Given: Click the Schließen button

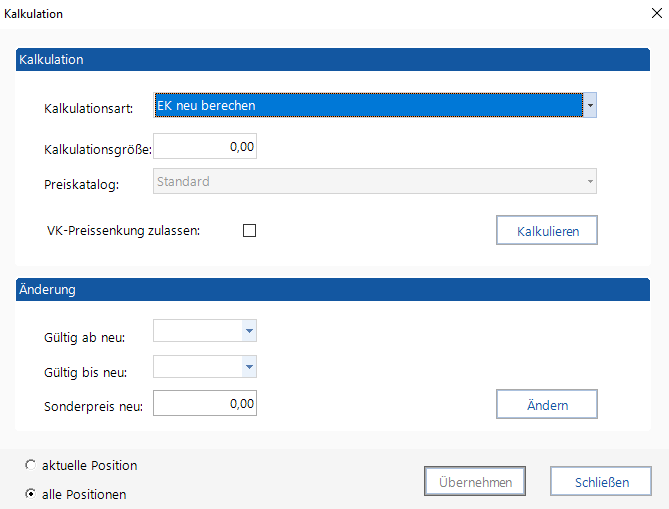Looking at the screenshot, I should point(601,482).
